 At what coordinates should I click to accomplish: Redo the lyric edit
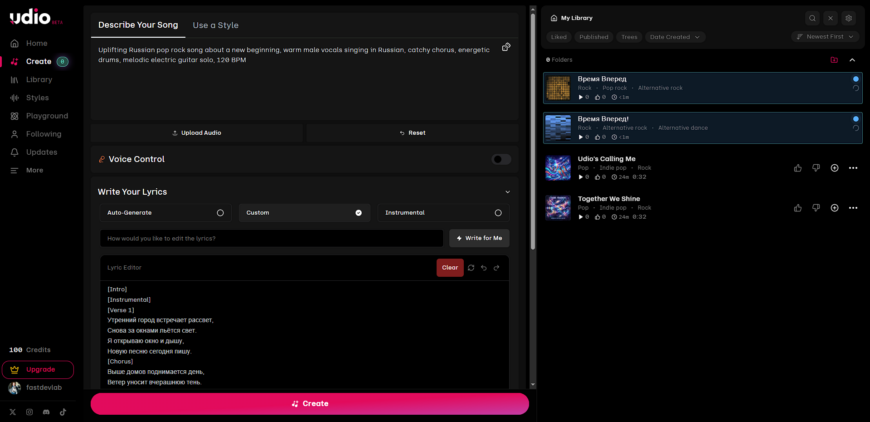[x=497, y=268]
